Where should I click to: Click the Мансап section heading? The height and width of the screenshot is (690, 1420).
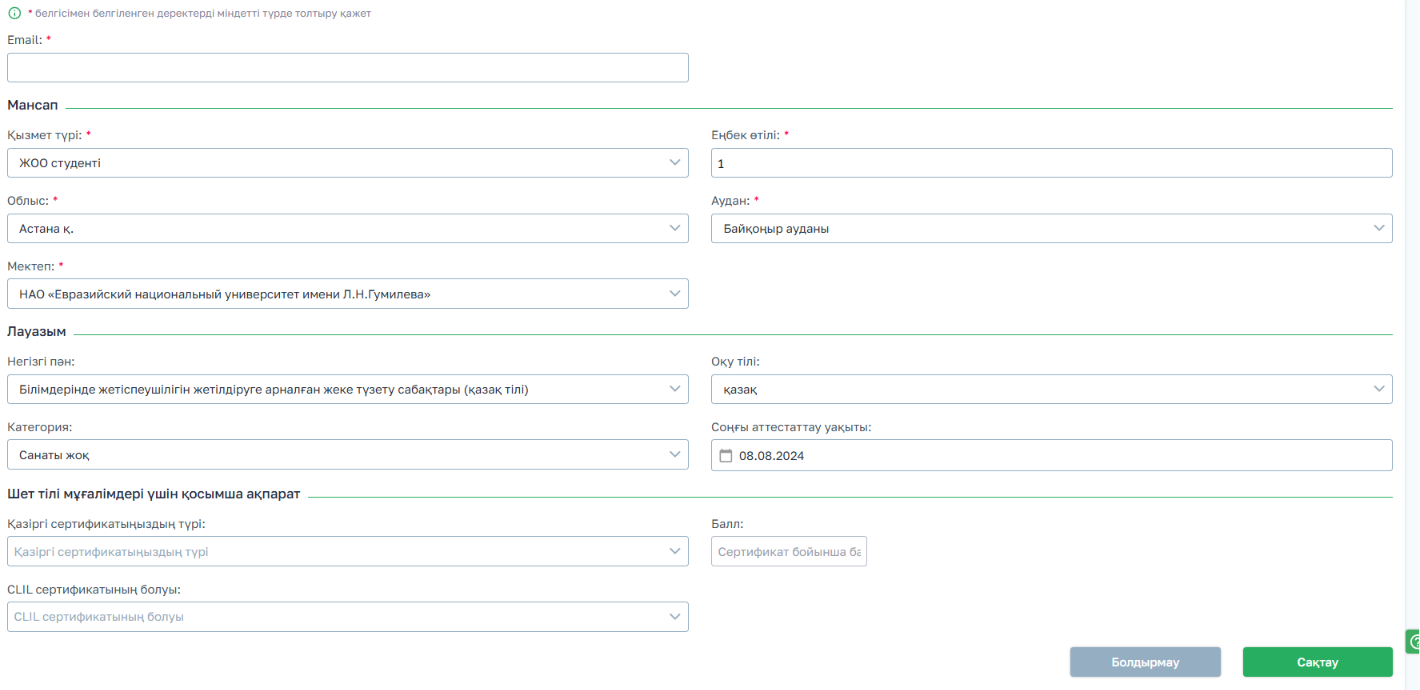point(33,105)
